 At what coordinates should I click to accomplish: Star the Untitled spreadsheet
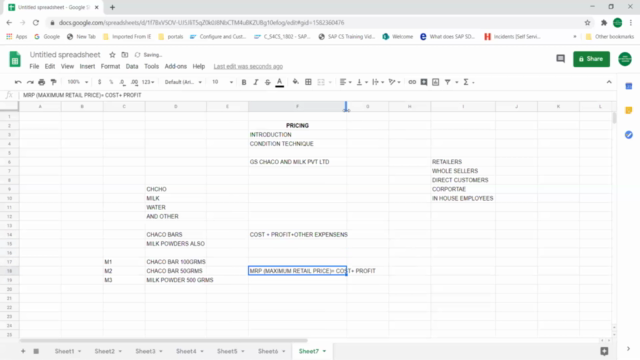(112, 55)
